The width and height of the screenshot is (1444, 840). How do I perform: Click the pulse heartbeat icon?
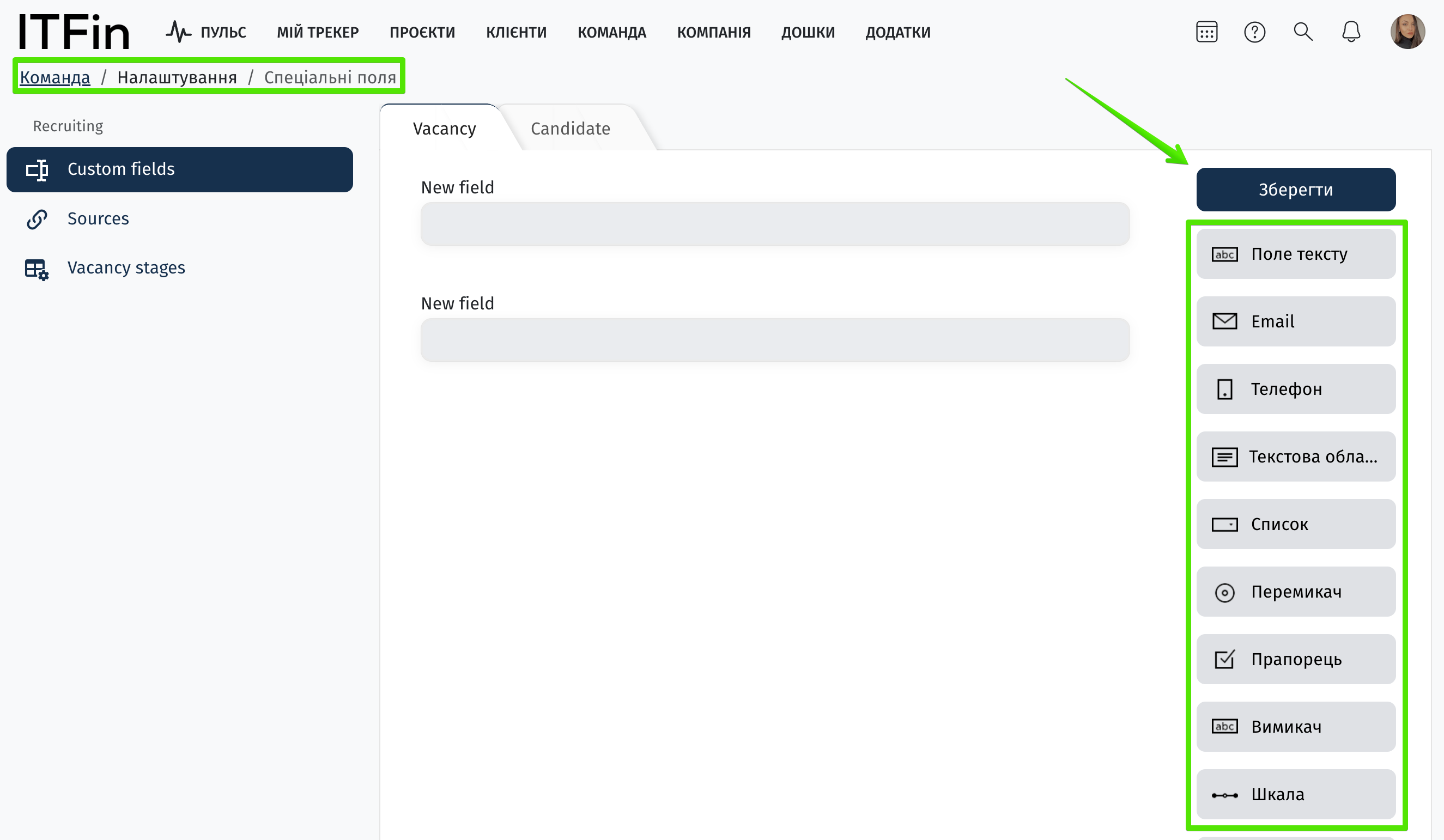pos(179,32)
